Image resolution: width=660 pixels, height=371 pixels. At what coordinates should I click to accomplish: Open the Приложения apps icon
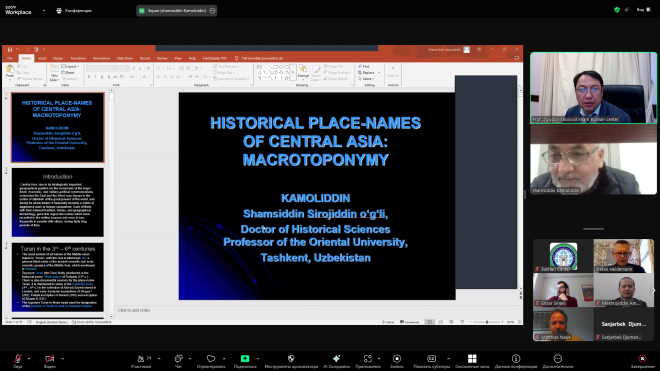coord(368,359)
